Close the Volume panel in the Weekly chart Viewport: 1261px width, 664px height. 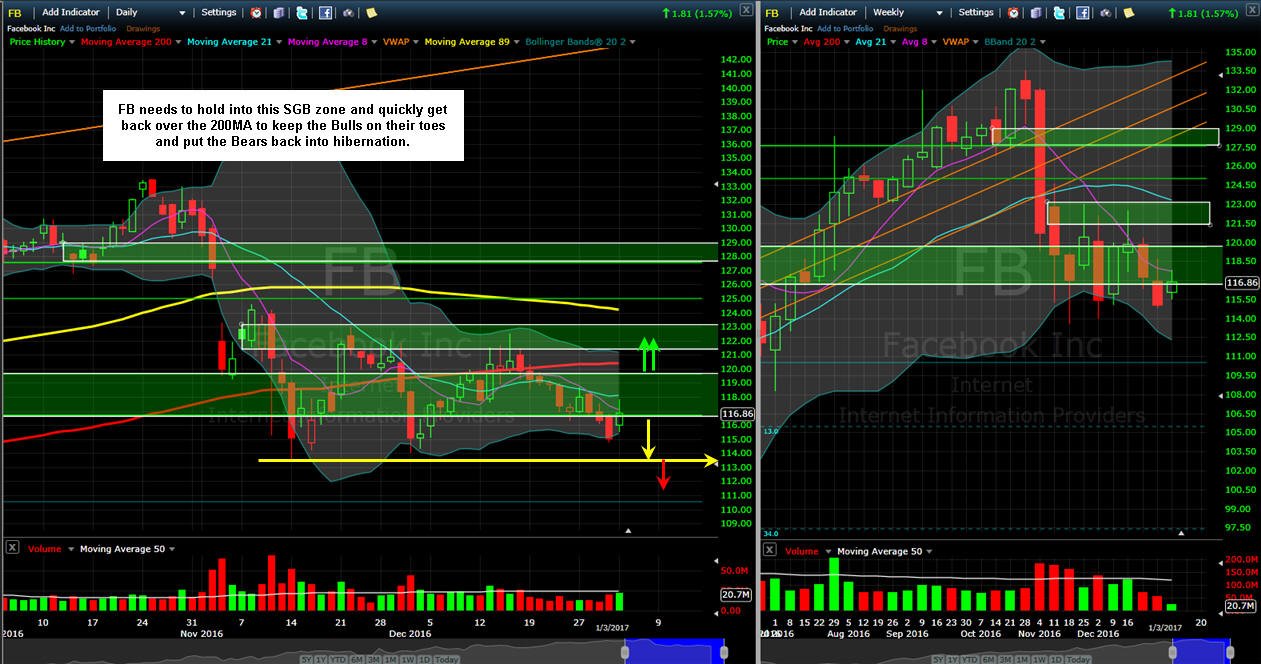coord(769,550)
